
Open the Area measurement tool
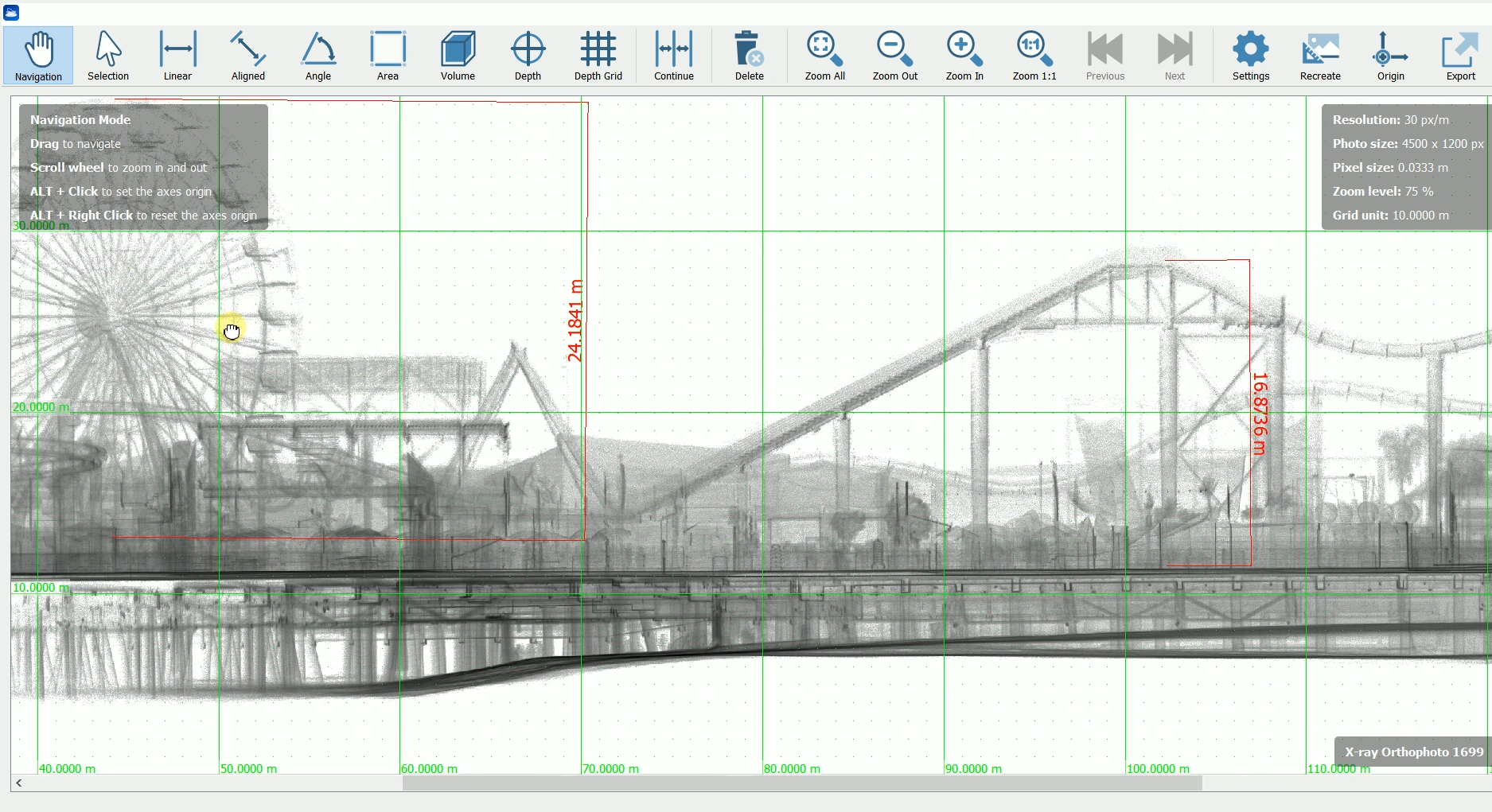point(388,54)
